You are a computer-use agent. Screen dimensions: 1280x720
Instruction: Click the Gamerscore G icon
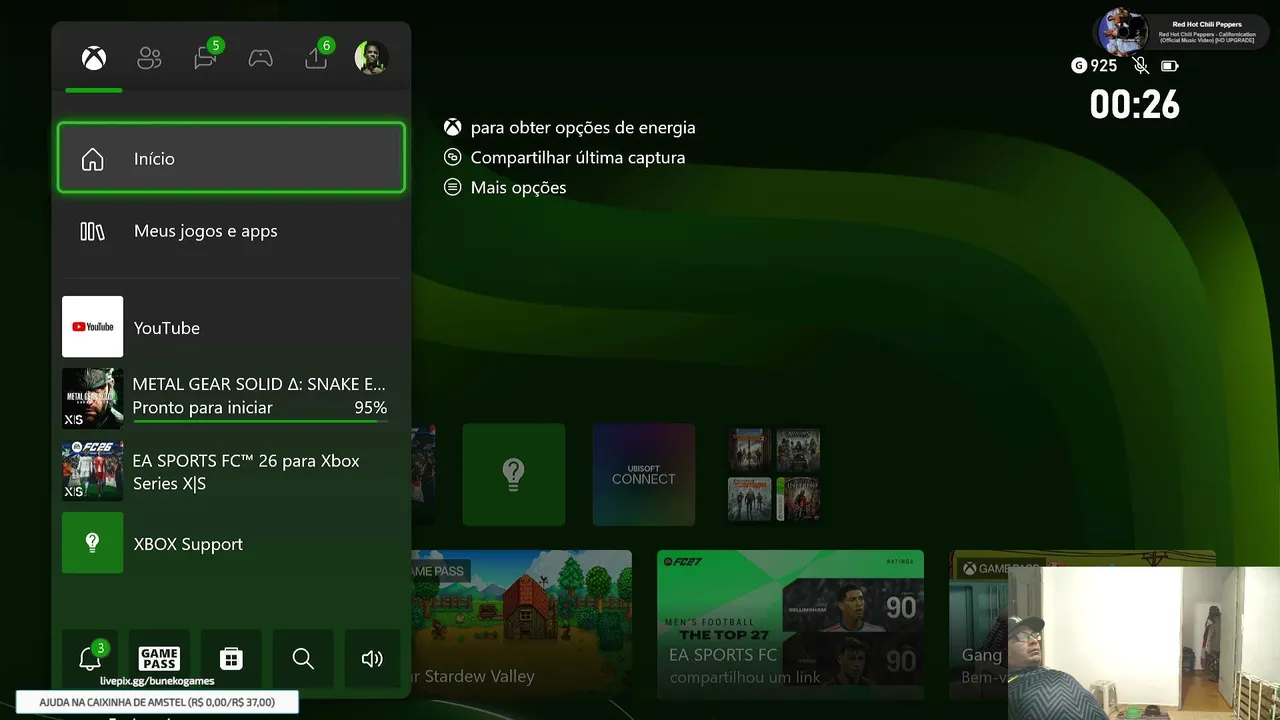(1078, 66)
